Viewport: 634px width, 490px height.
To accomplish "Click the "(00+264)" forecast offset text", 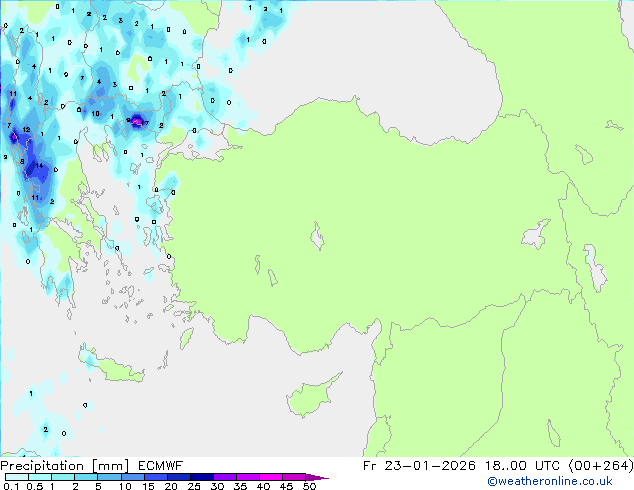I will click(601, 466).
